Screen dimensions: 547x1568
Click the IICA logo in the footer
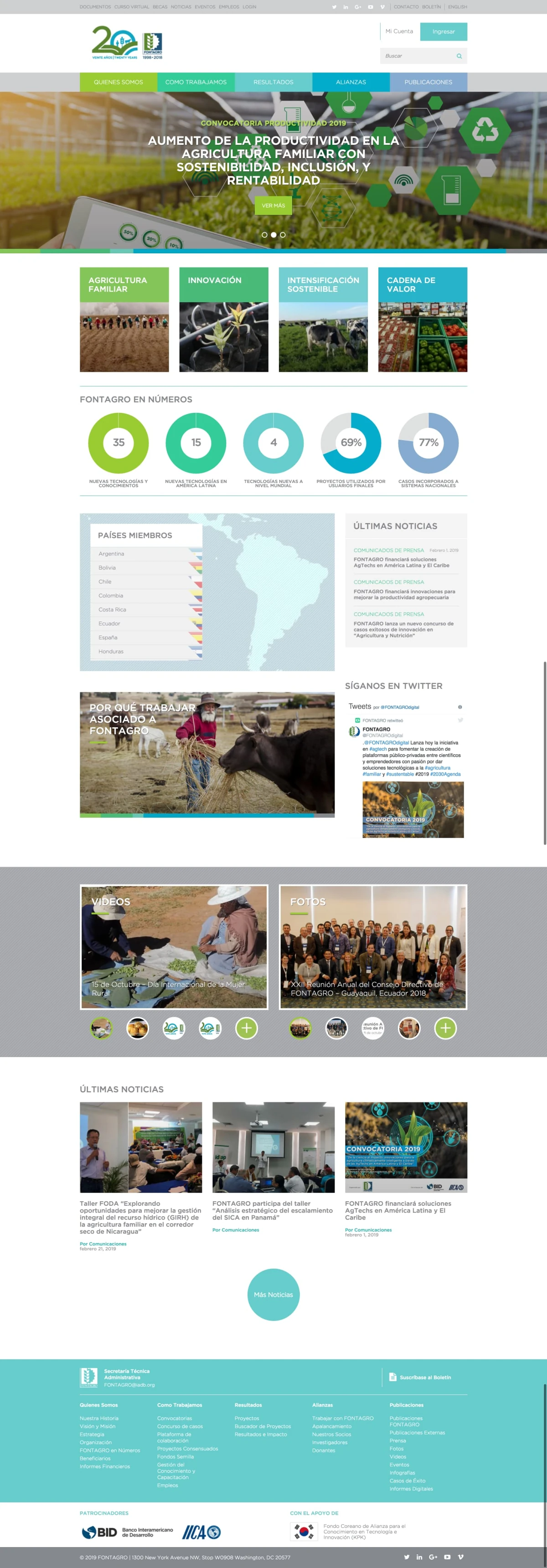coord(201,1532)
